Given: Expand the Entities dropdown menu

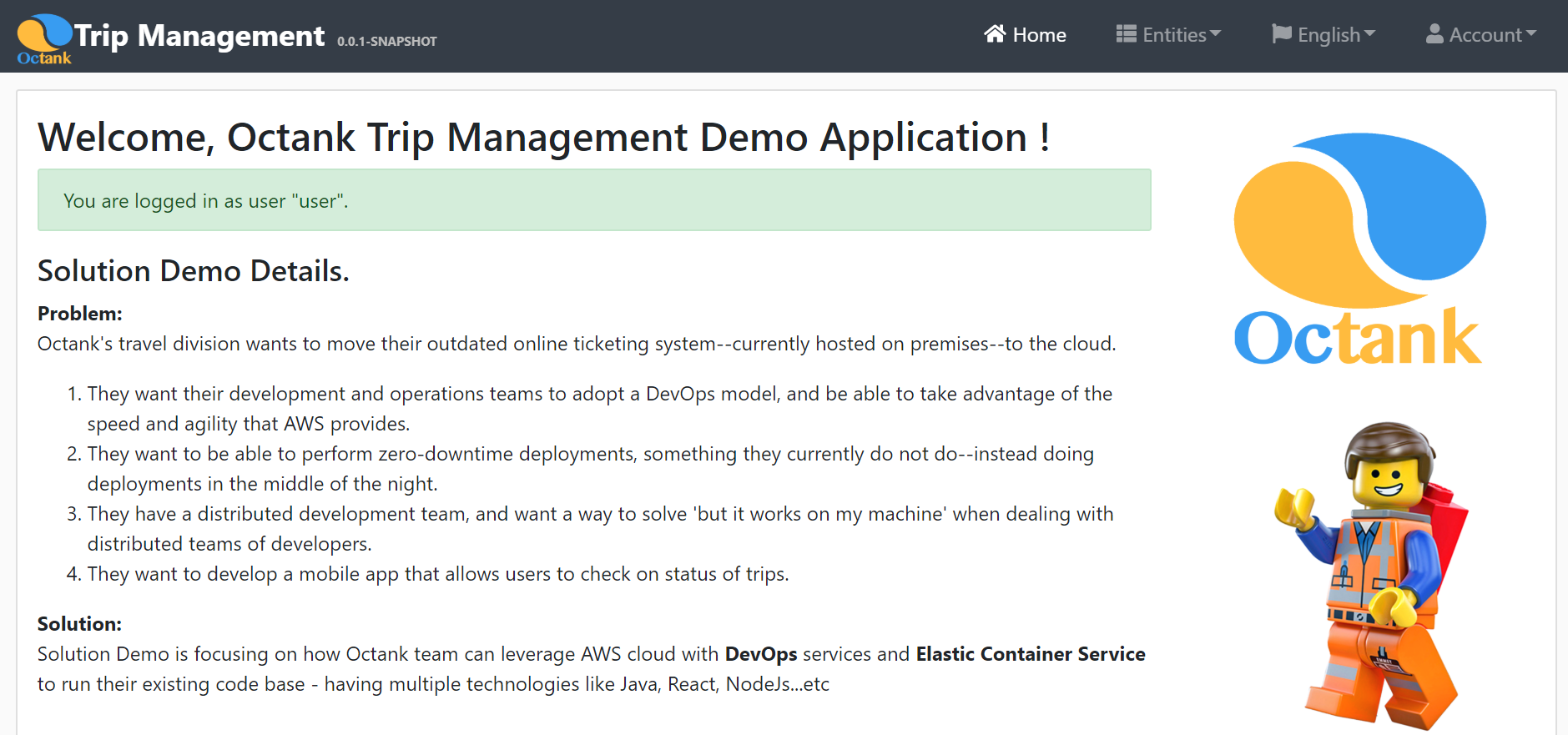Looking at the screenshot, I should [1168, 35].
